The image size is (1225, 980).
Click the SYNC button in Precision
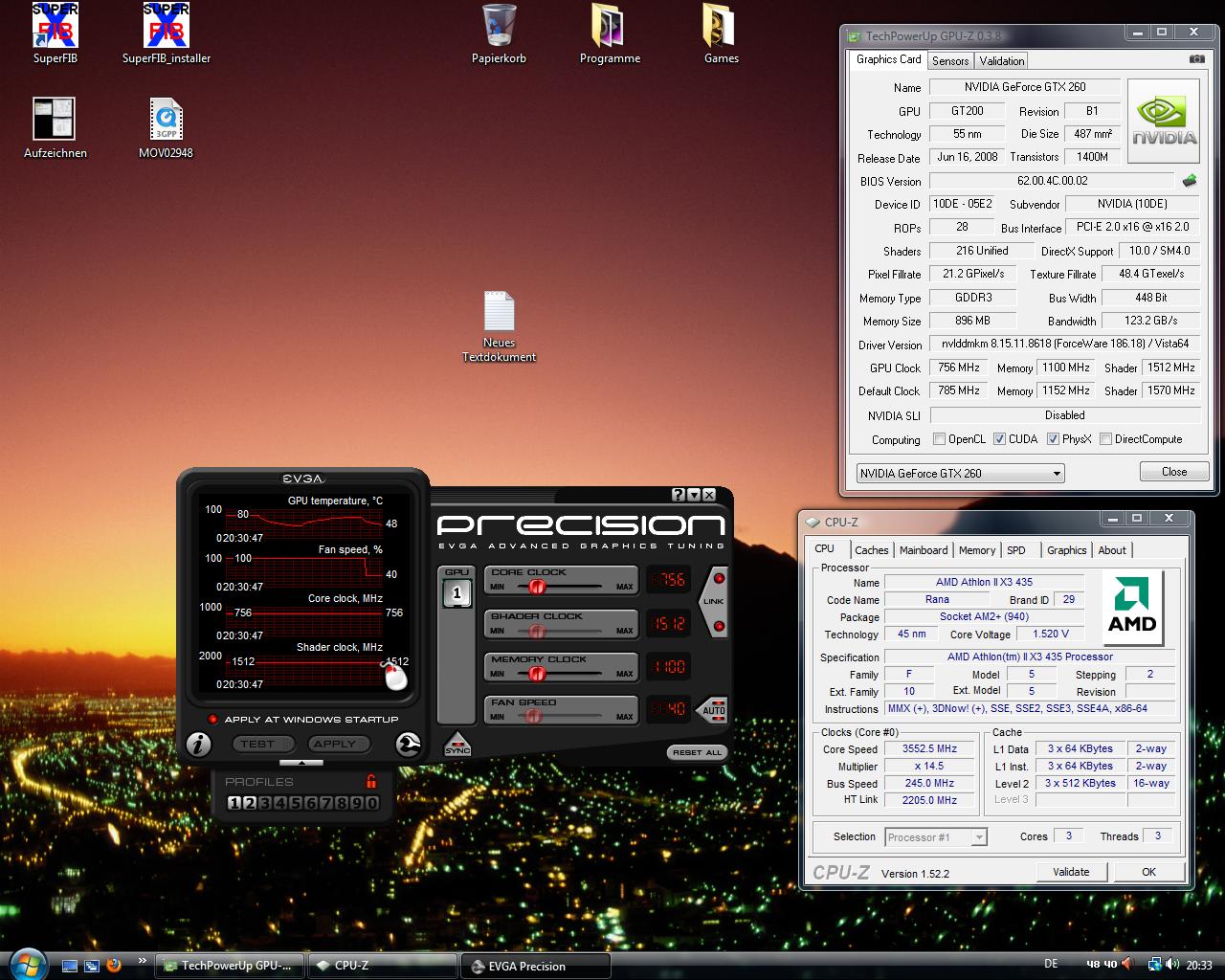457,745
